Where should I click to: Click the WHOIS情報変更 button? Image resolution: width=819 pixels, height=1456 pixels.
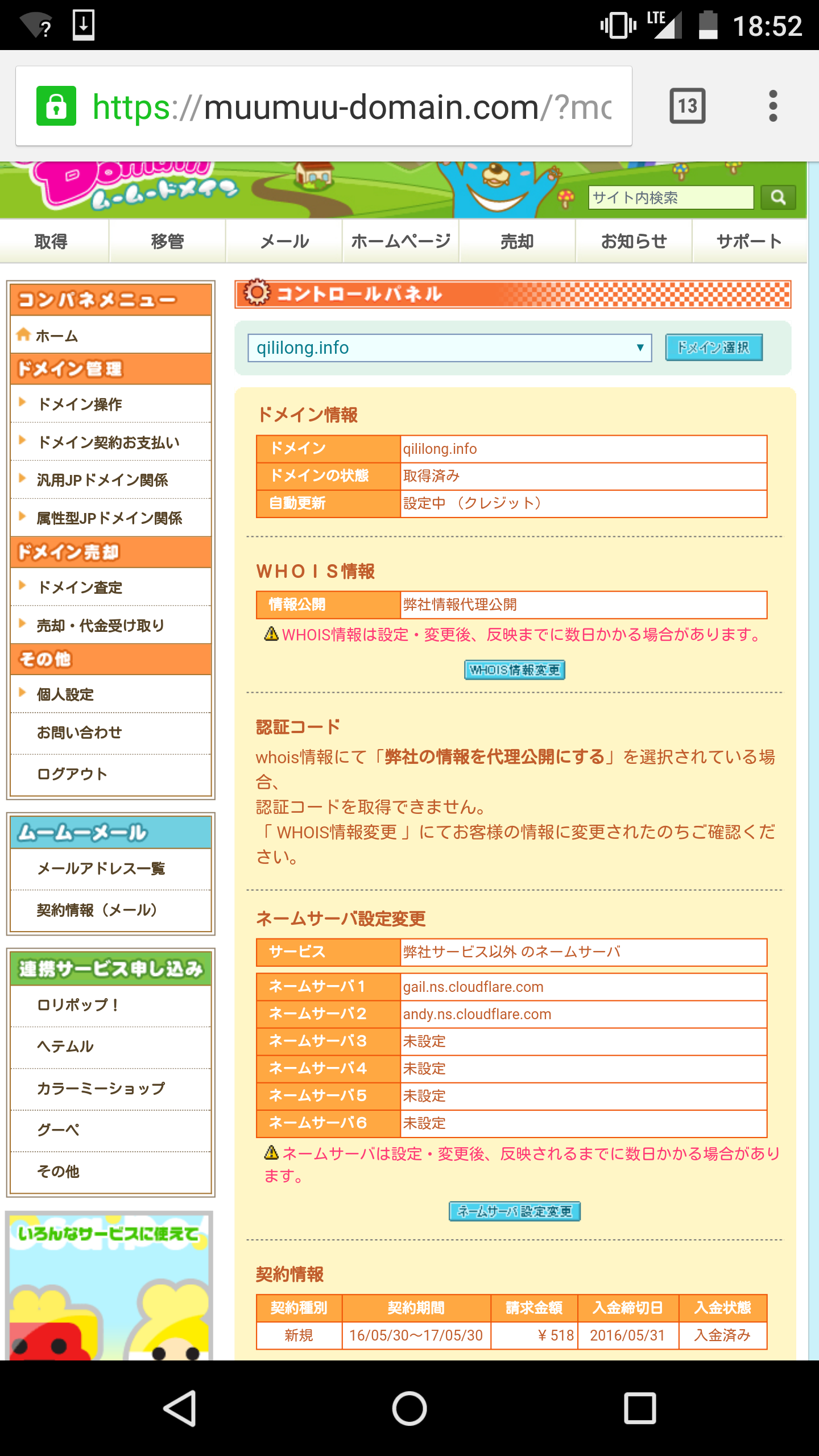coord(515,670)
